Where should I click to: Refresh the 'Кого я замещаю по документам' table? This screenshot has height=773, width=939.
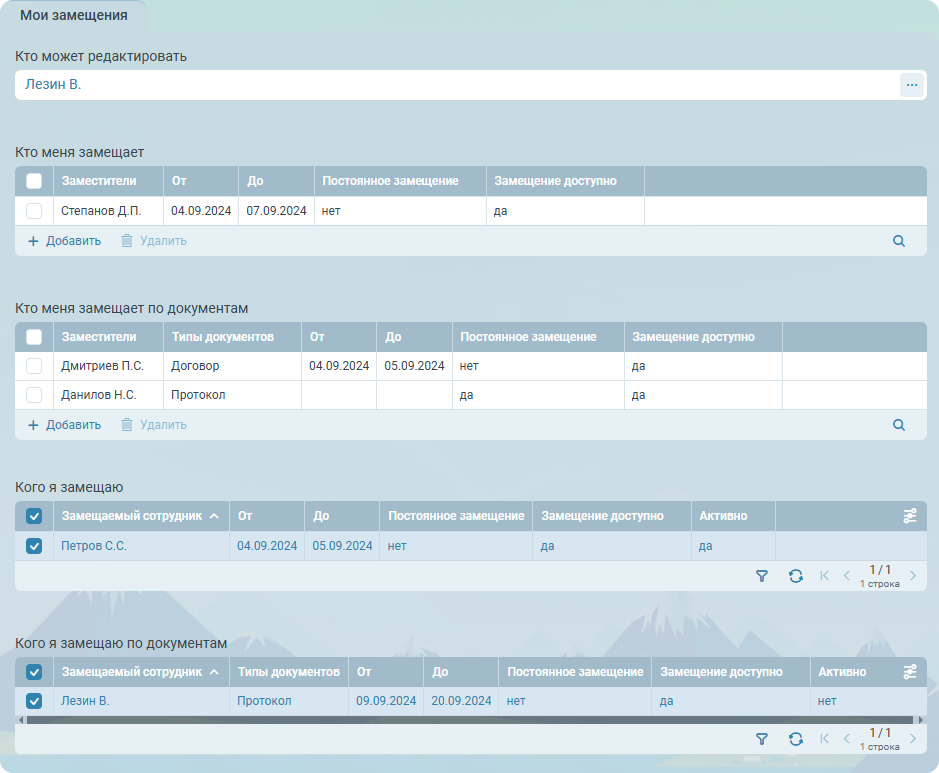coord(795,739)
